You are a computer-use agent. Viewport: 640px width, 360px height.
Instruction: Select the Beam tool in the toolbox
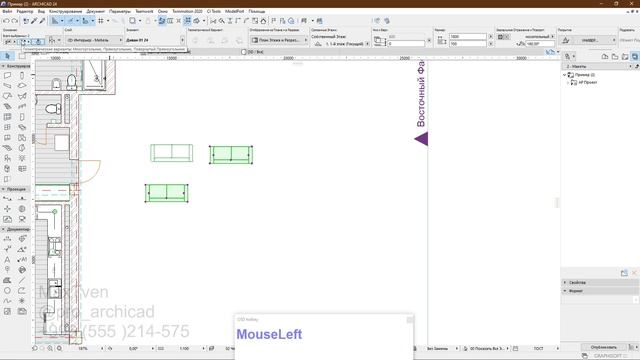pos(7,86)
